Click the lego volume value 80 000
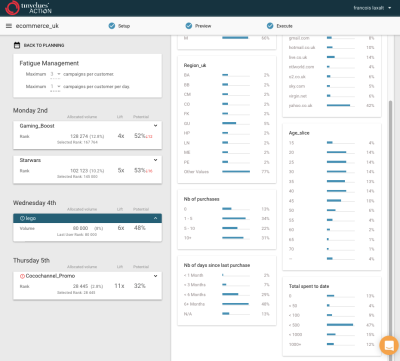The image size is (400, 361). (x=80, y=228)
